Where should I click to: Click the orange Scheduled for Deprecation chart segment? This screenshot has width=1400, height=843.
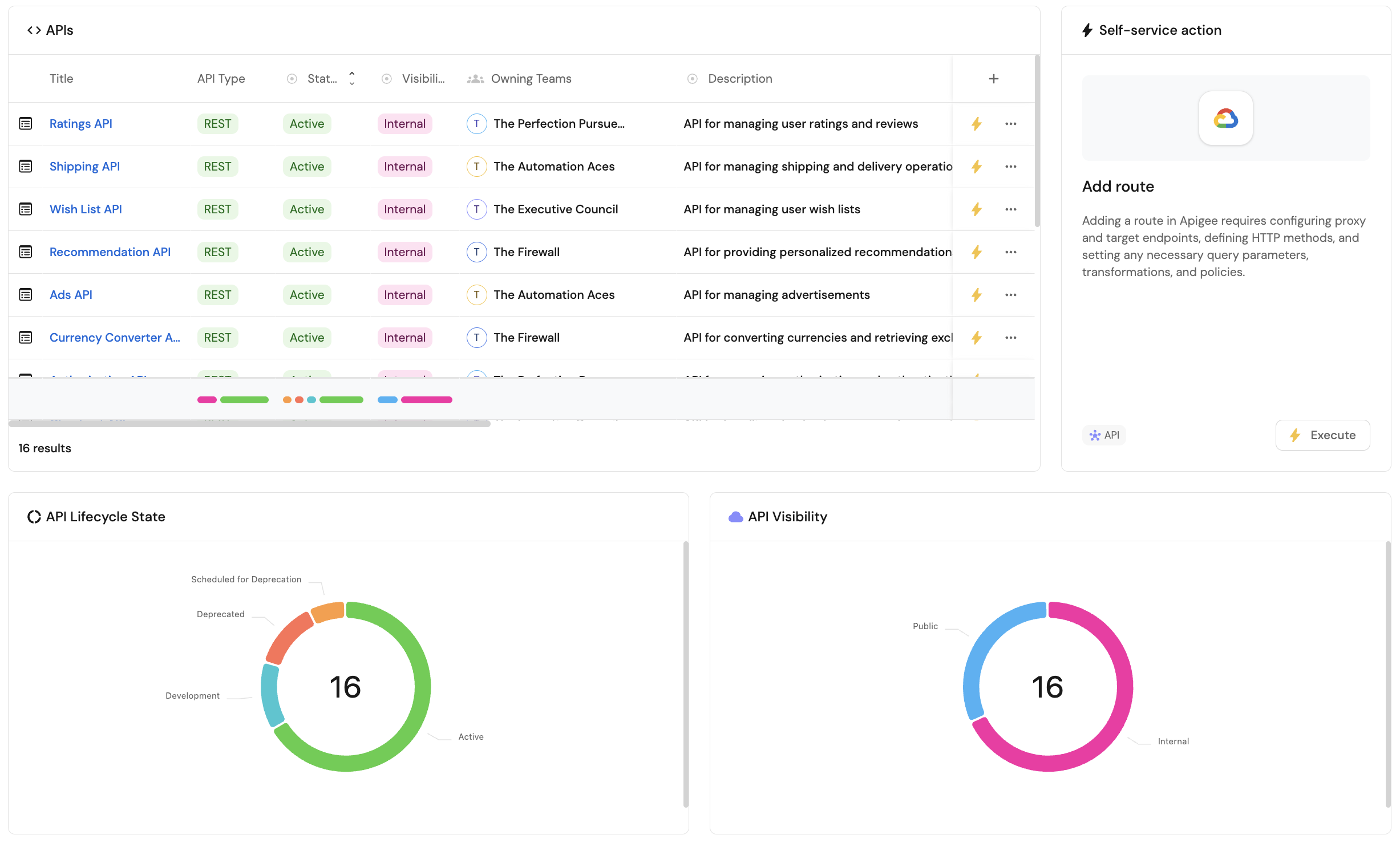[x=329, y=613]
